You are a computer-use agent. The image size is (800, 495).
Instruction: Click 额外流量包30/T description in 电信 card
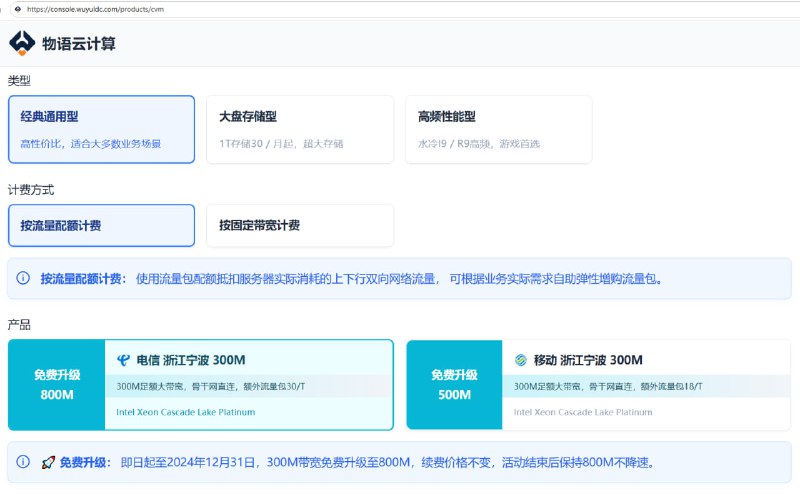coord(210,386)
